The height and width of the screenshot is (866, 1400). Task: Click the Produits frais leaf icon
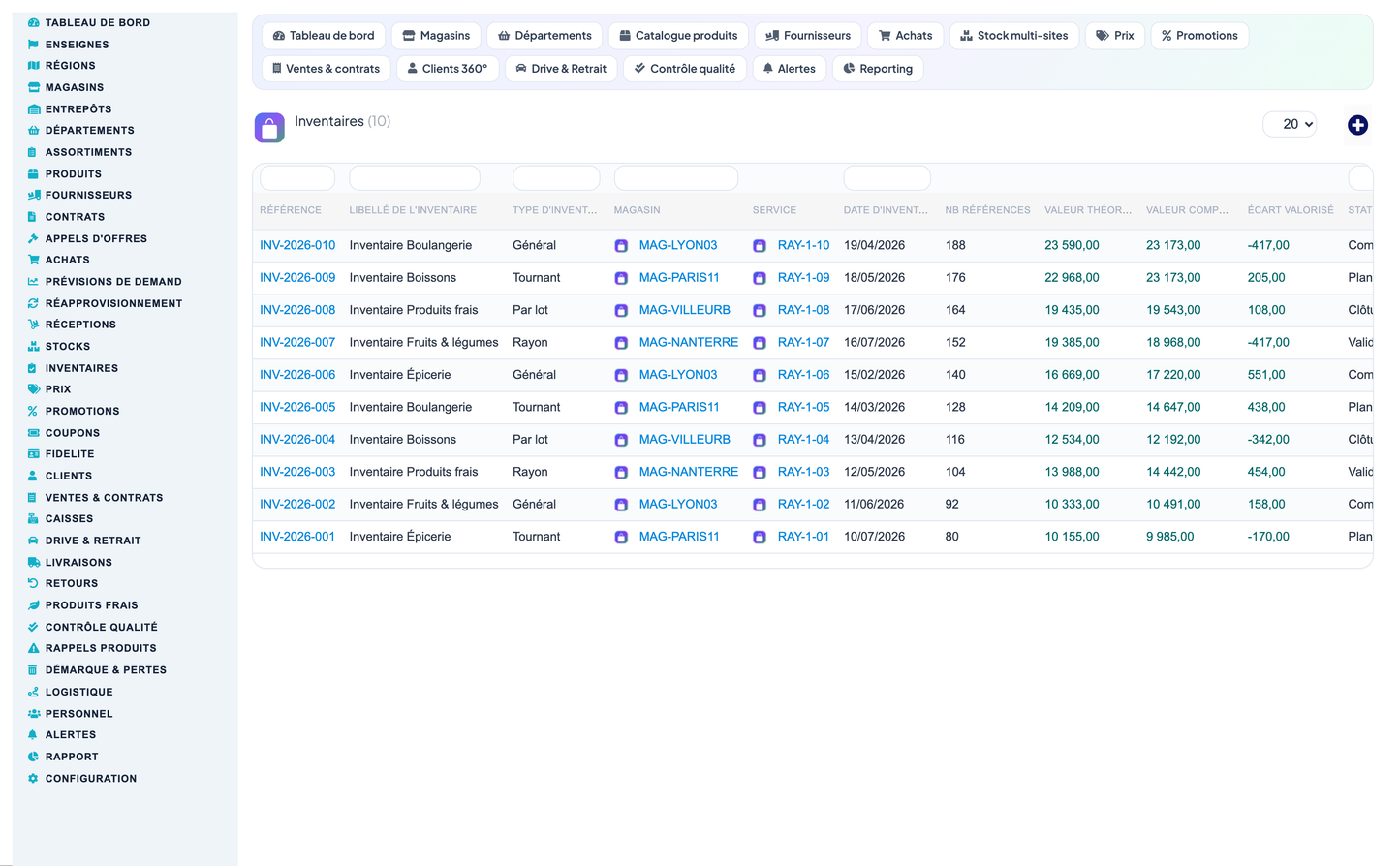(x=34, y=605)
